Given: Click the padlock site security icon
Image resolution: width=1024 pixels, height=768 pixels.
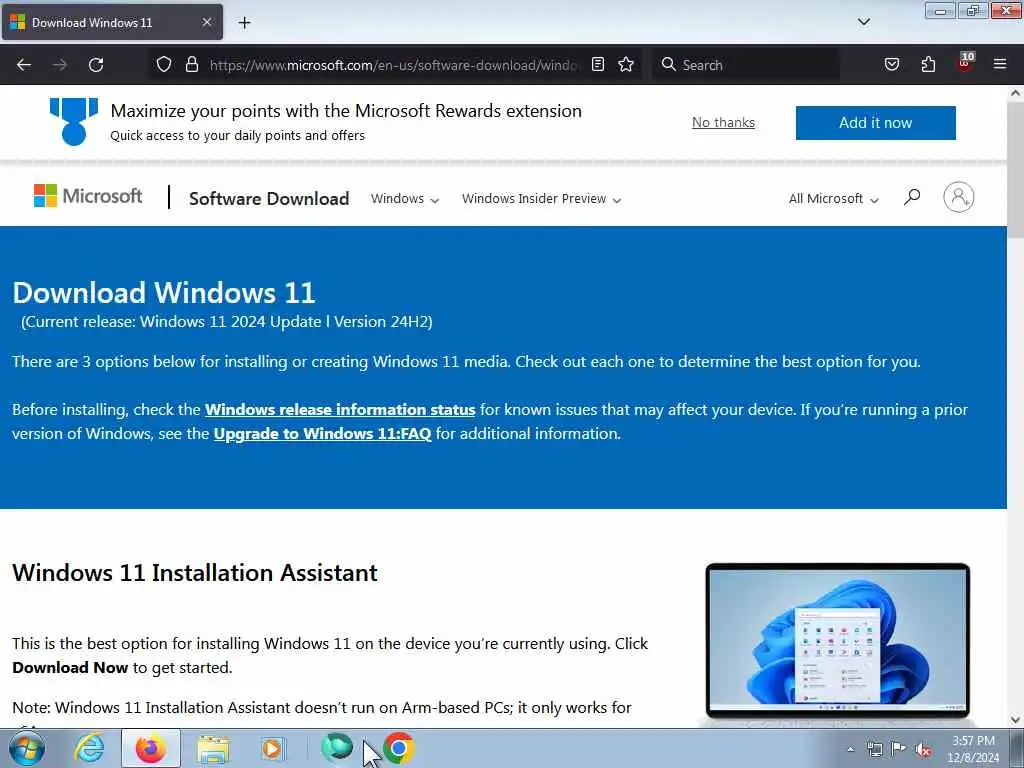Looking at the screenshot, I should [191, 64].
